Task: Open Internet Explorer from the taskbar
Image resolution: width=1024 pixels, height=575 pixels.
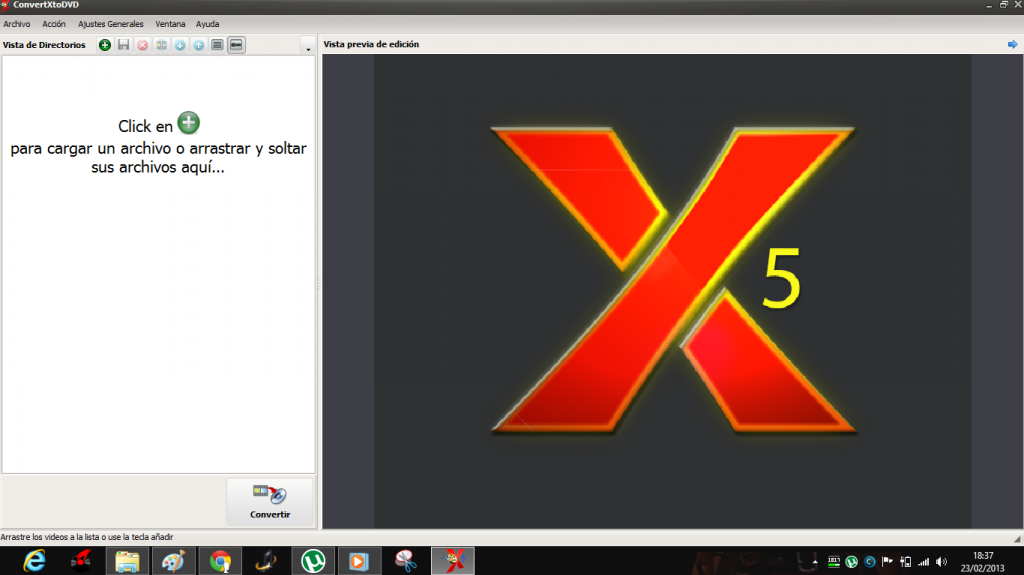Action: (x=34, y=561)
